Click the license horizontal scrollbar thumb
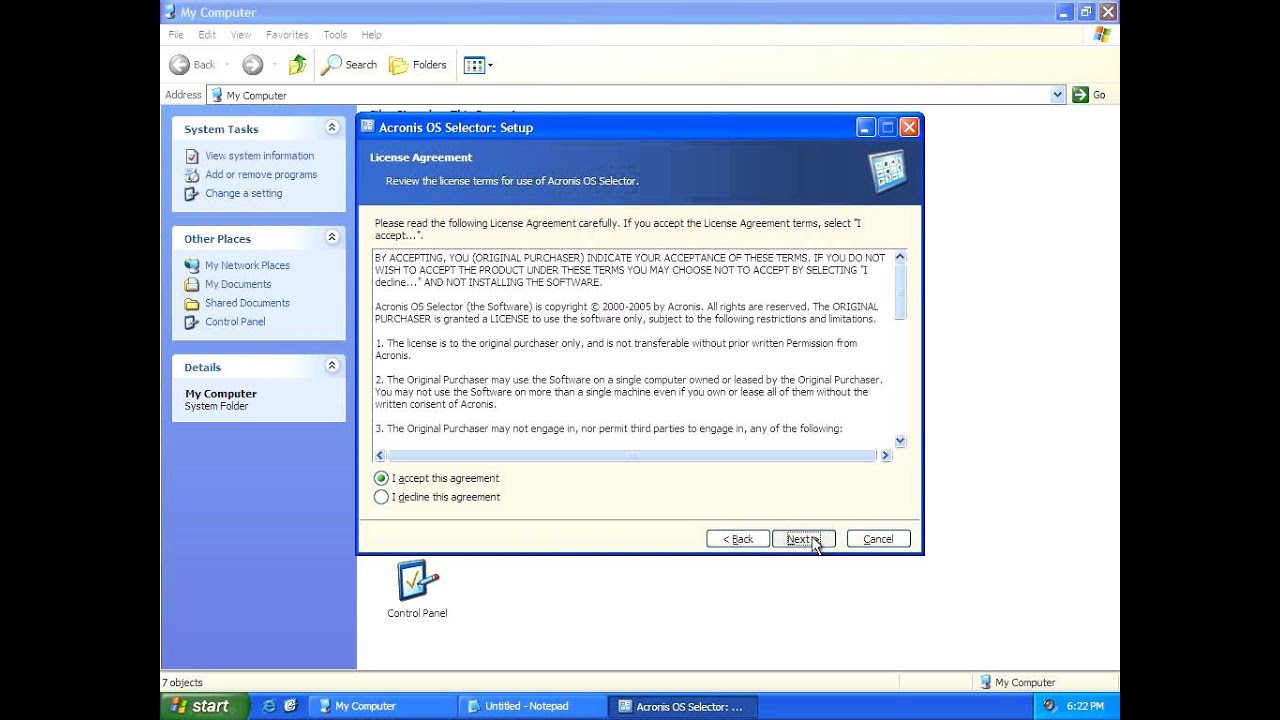The height and width of the screenshot is (720, 1280). tap(632, 456)
